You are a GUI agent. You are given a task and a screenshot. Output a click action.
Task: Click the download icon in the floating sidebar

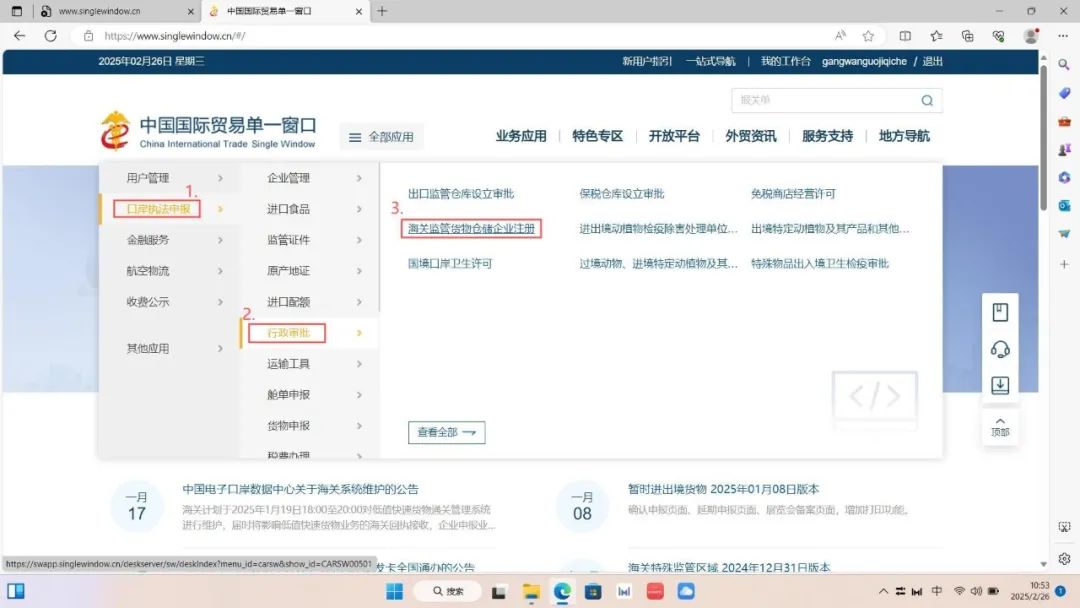(999, 385)
